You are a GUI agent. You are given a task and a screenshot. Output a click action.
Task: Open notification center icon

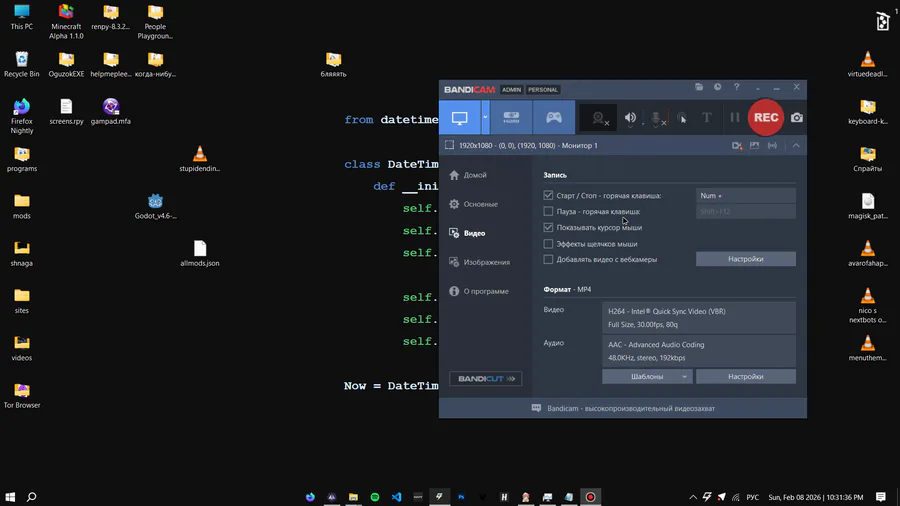pyautogui.click(x=880, y=497)
